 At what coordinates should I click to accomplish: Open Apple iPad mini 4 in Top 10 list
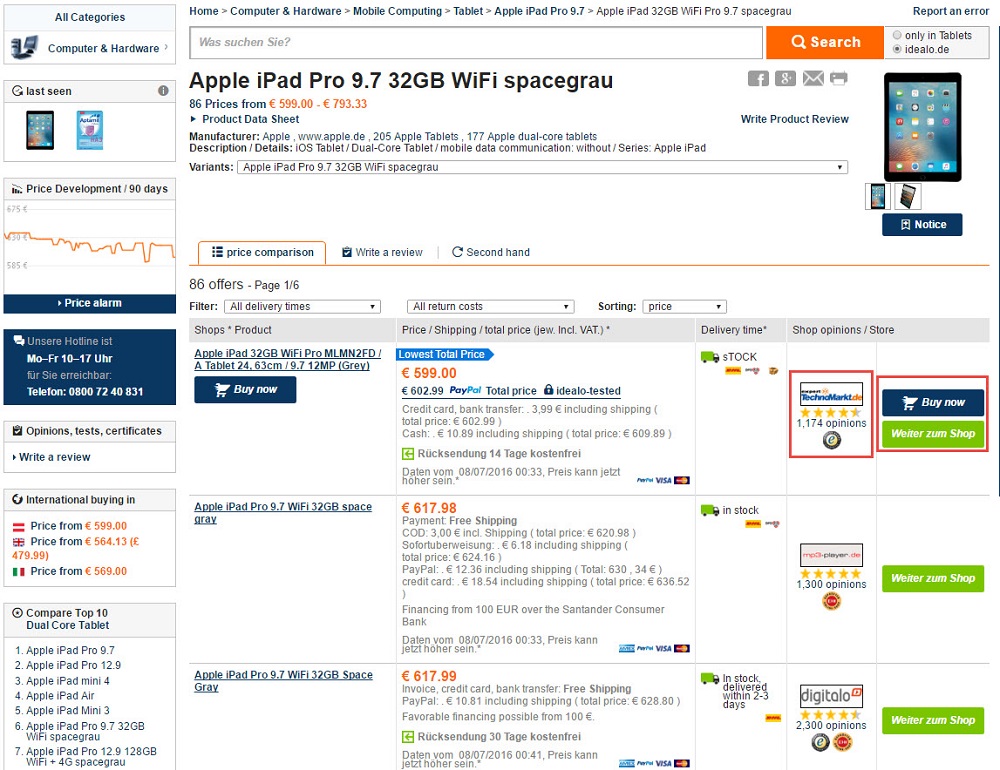click(x=68, y=681)
